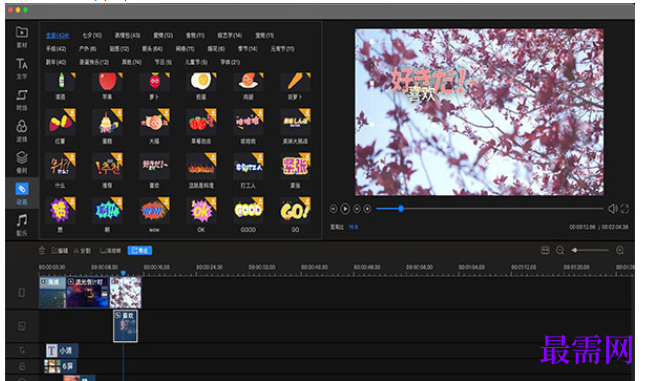Choose the blue-green burst sticker
The height and width of the screenshot is (381, 652).
[107, 210]
